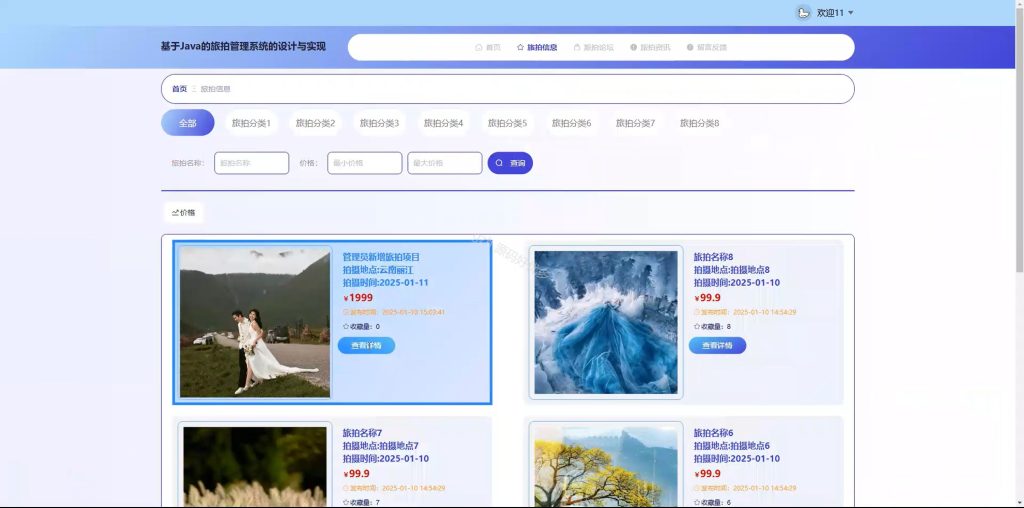Focus the 旅拍名称 search input field

[x=251, y=163]
